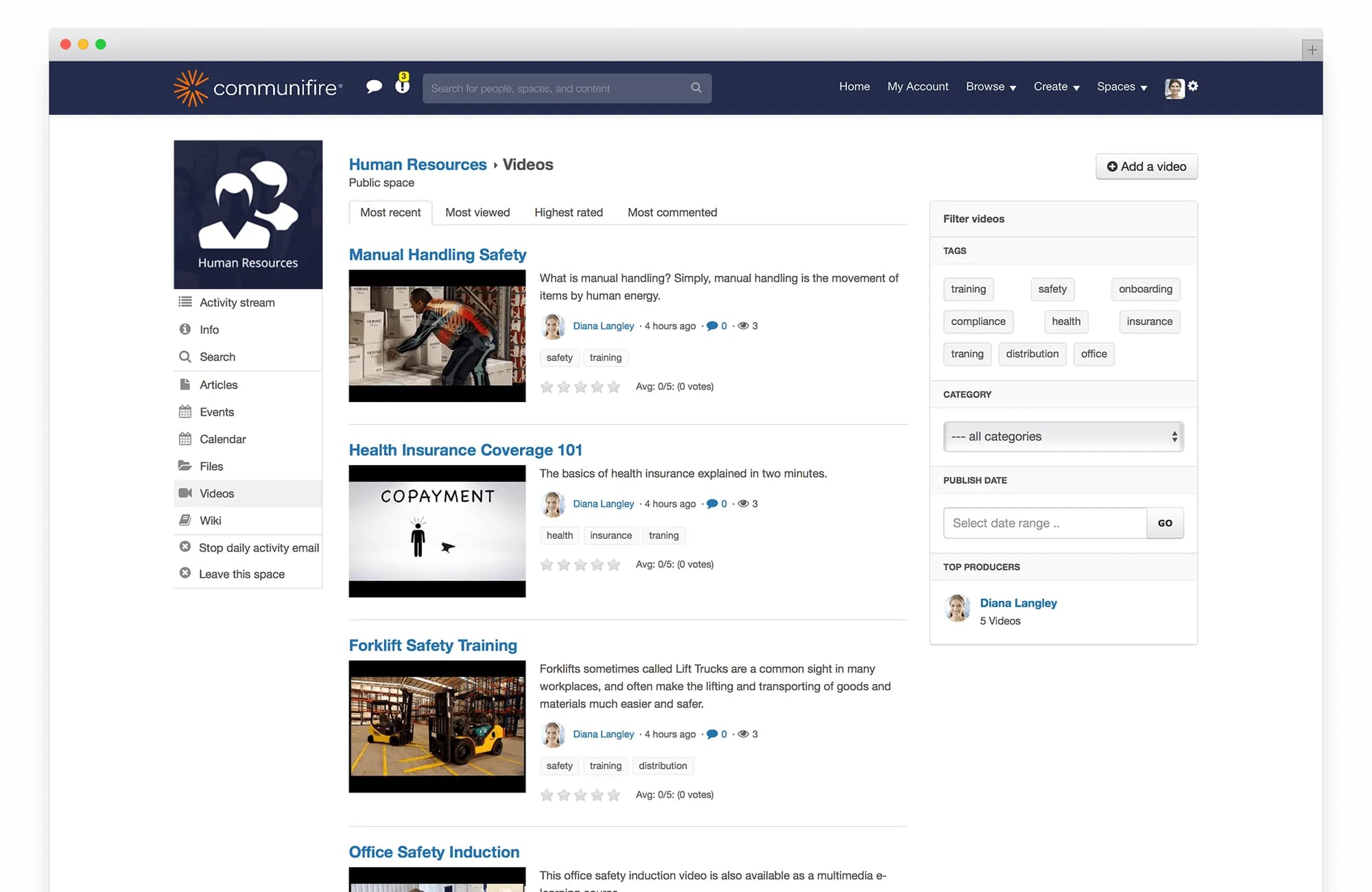The image size is (1372, 892).
Task: Switch to the Most commented tab
Action: (672, 213)
